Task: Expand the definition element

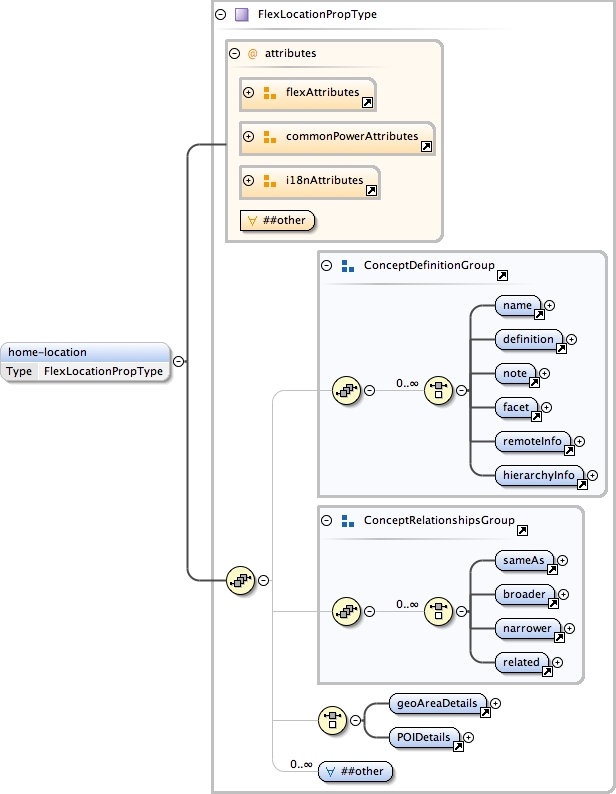Action: point(572,340)
